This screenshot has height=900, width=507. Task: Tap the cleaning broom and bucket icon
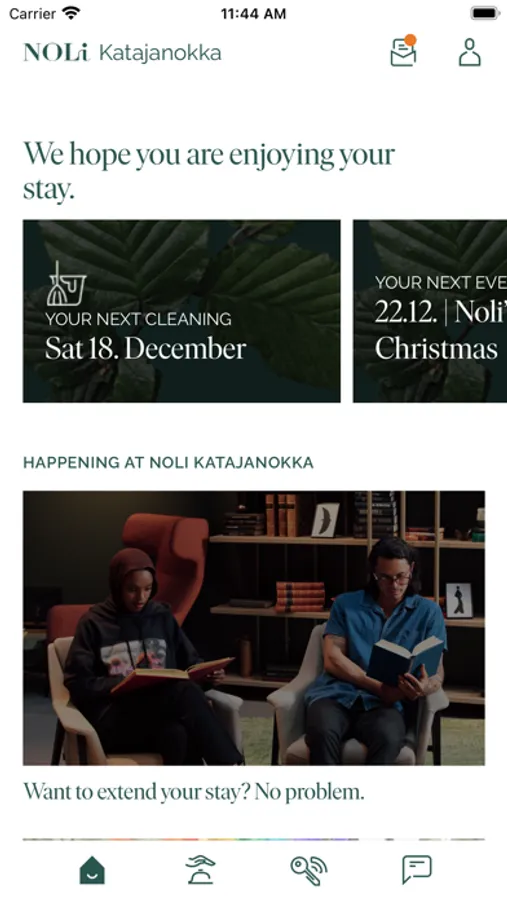(x=66, y=284)
